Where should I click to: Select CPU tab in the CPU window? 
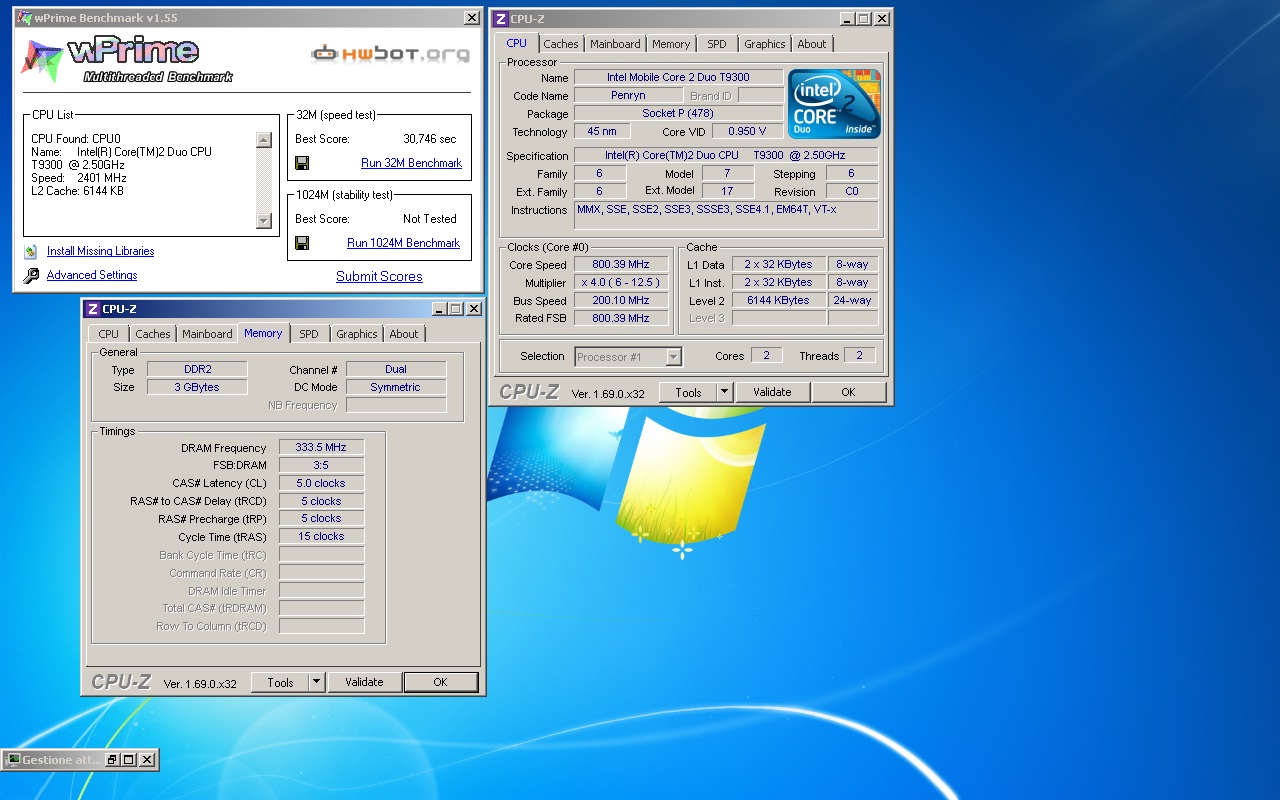click(517, 43)
